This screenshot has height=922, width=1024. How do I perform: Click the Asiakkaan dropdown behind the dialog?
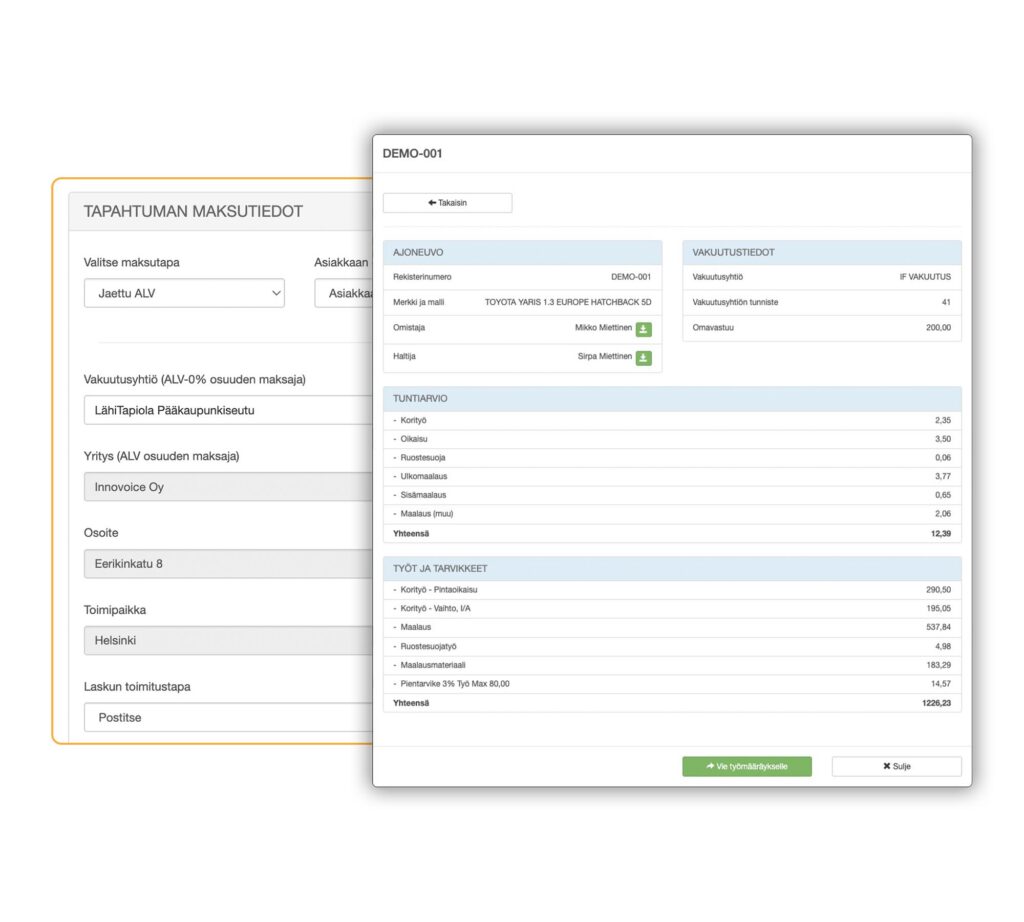point(344,293)
